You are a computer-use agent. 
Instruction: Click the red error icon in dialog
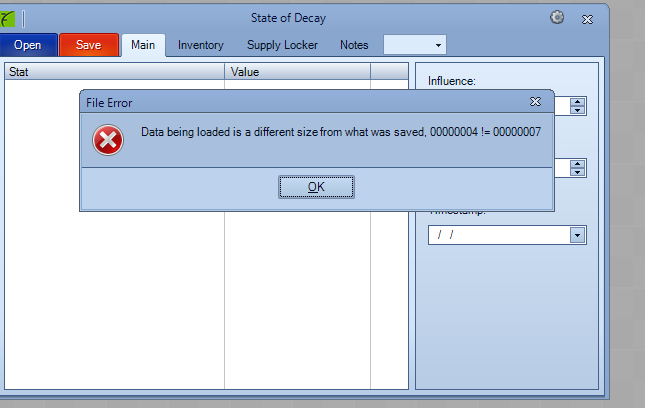pyautogui.click(x=108, y=141)
